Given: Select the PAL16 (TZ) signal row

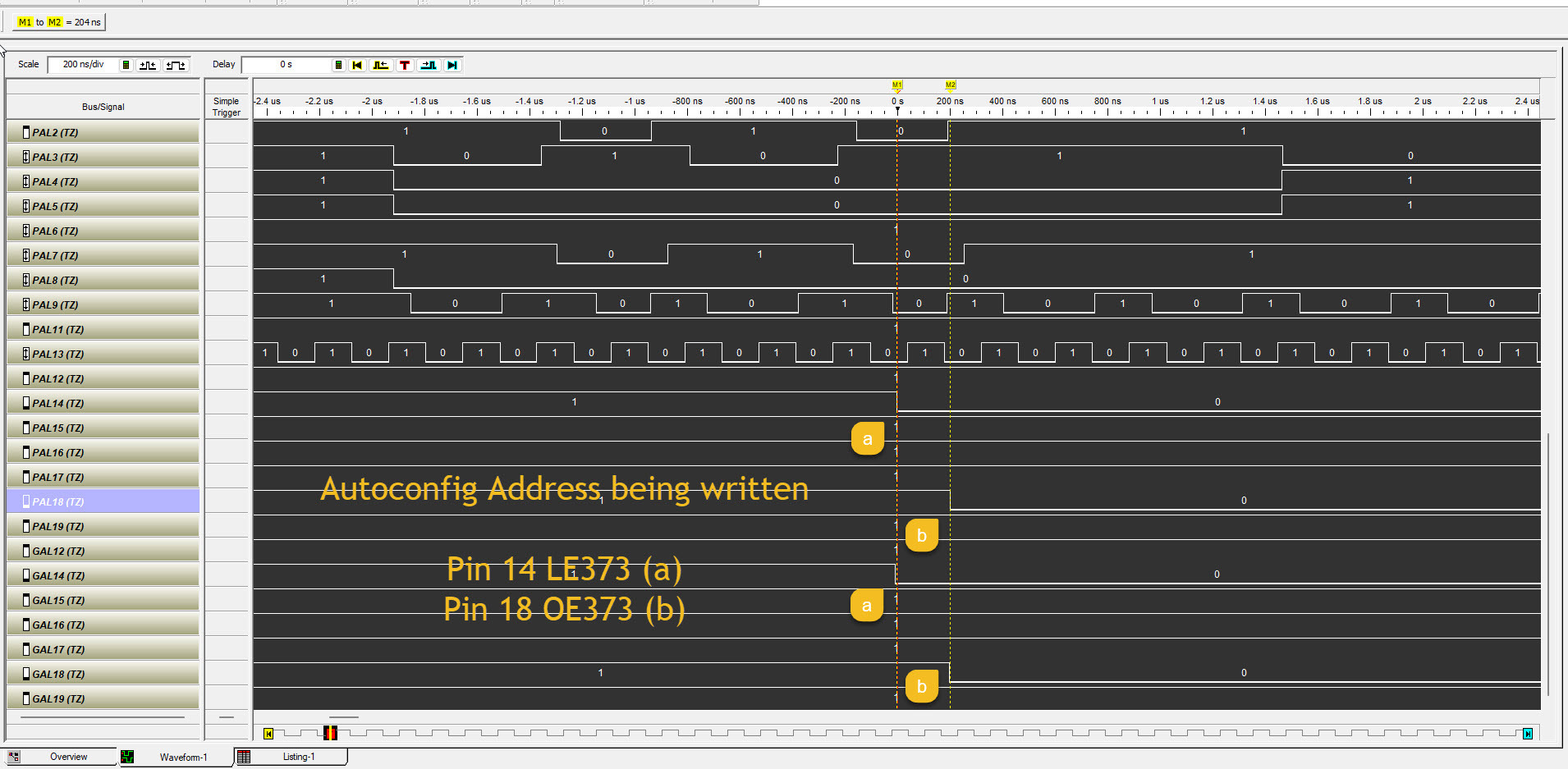Looking at the screenshot, I should pyautogui.click(x=103, y=452).
